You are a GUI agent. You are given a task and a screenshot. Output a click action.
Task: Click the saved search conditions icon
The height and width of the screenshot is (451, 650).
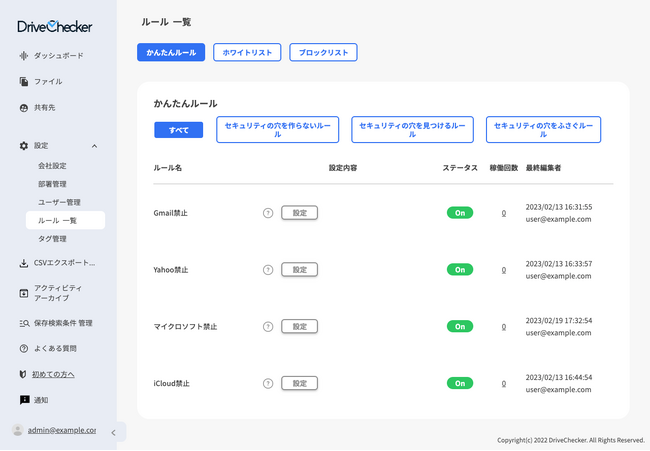tap(24, 323)
